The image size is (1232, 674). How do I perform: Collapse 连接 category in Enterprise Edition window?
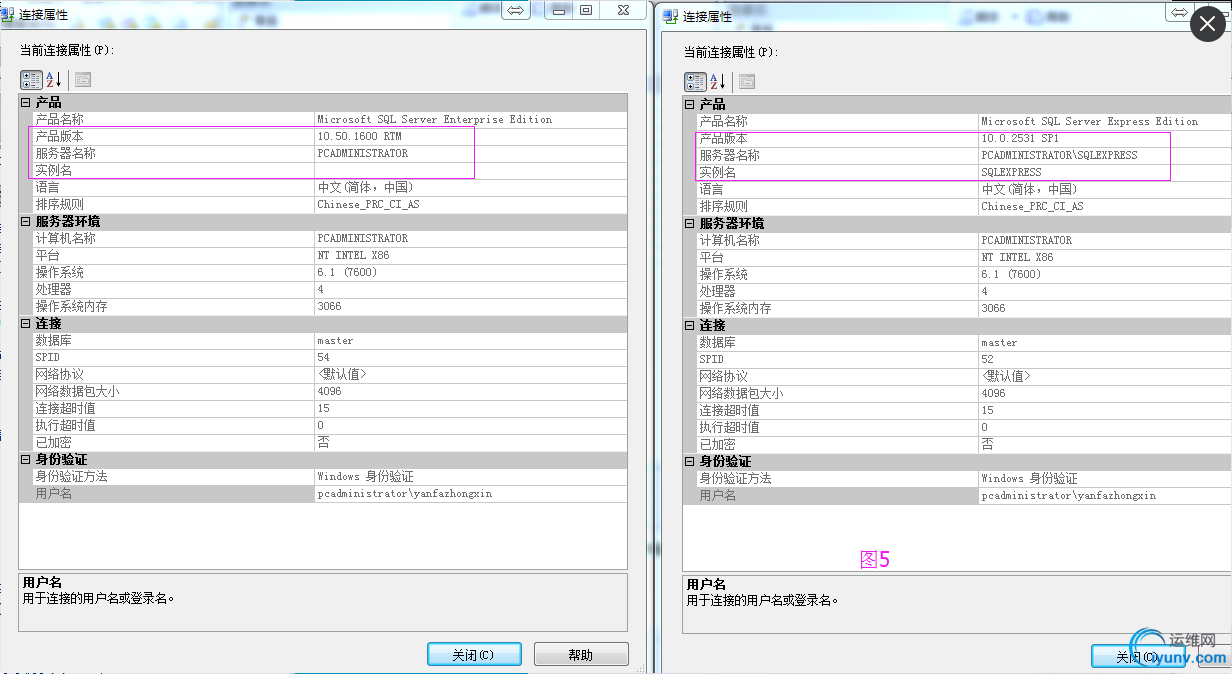pos(26,323)
